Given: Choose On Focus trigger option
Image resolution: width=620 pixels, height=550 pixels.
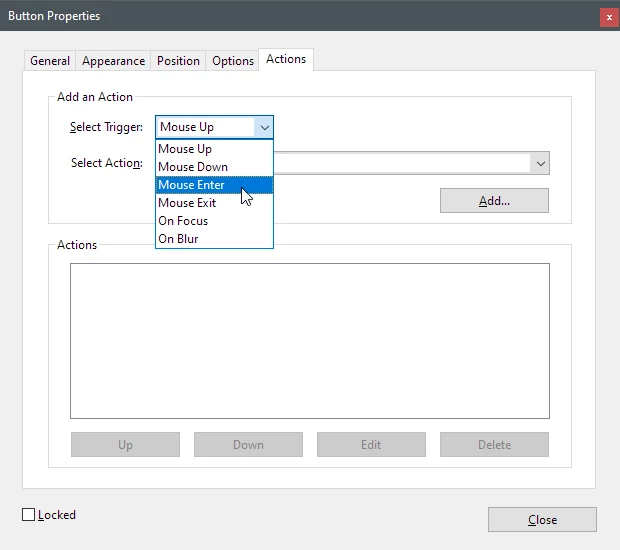Looking at the screenshot, I should pyautogui.click(x=214, y=221).
